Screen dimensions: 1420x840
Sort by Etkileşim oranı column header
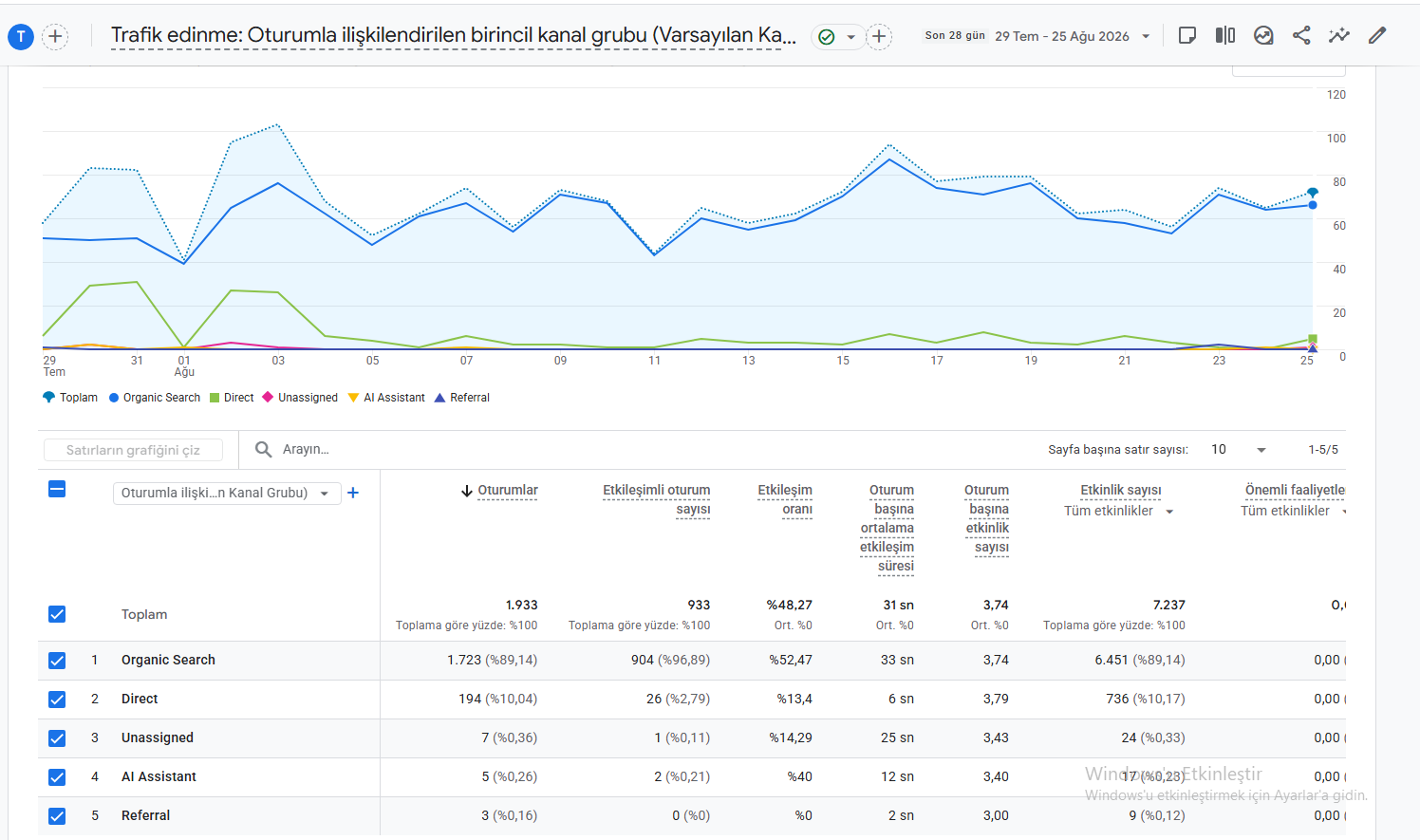click(x=785, y=499)
